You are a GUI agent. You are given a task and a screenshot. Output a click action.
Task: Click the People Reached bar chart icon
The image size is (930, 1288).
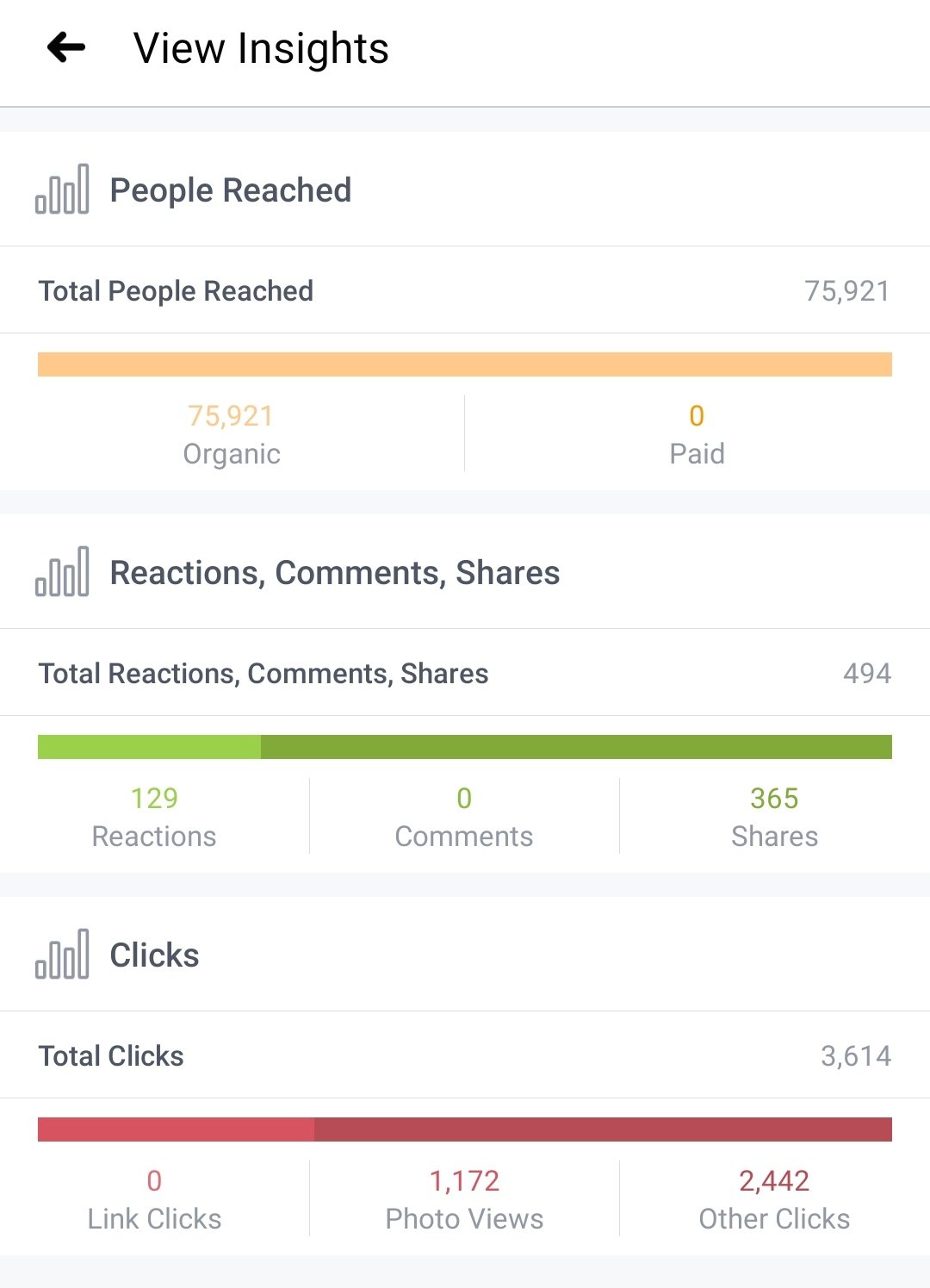click(62, 189)
